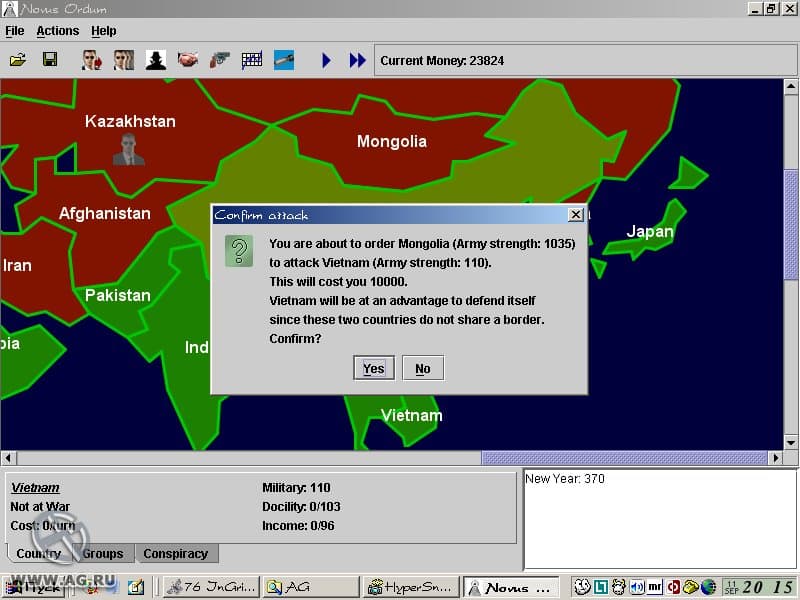Click the horizontal scrollbar thumb
Viewport: 800px width, 600px height.
624,458
